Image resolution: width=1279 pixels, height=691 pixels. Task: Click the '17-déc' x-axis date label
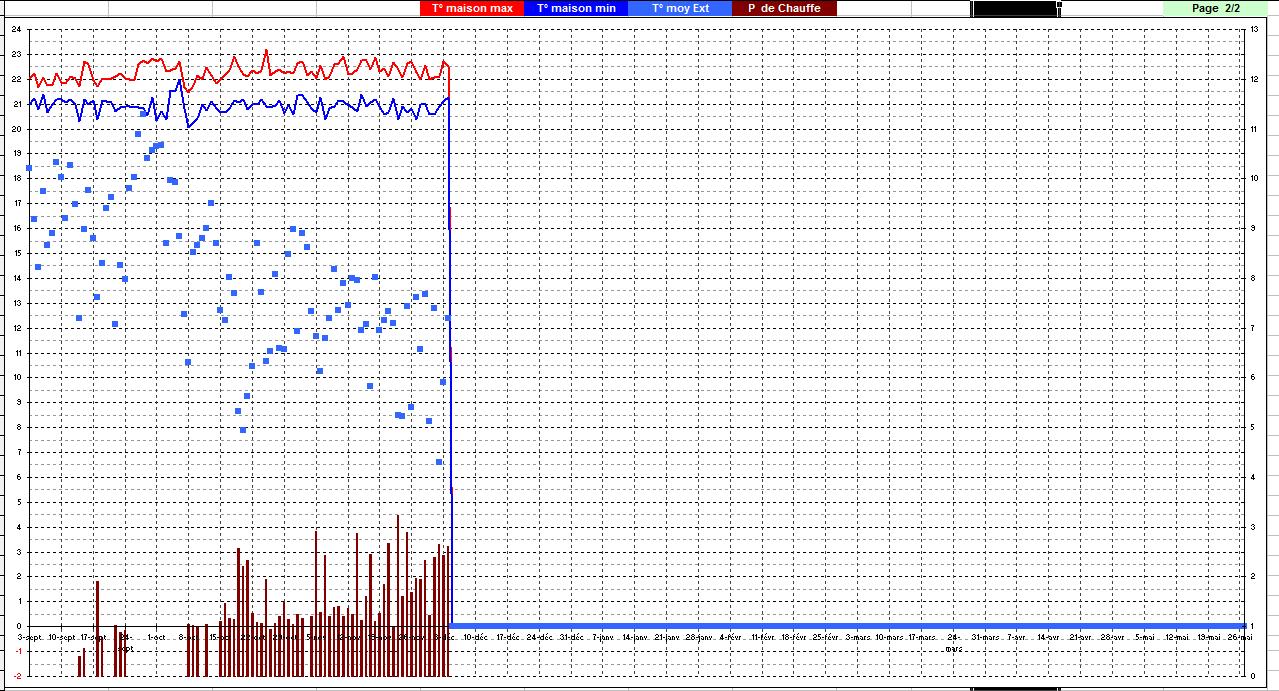506,637
